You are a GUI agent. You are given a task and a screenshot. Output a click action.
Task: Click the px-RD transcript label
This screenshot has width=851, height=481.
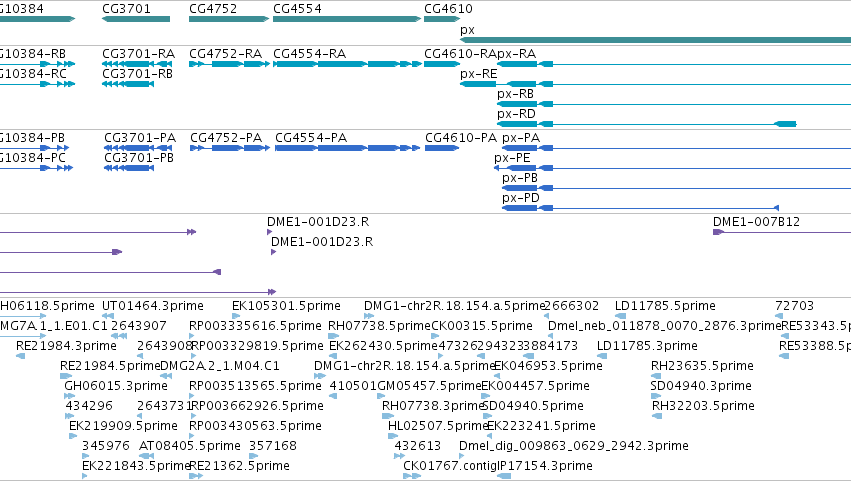(516, 114)
